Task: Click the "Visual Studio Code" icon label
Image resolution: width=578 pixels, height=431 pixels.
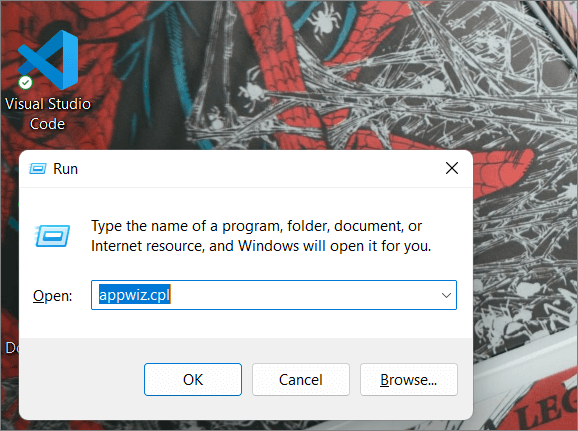Action: click(x=48, y=114)
